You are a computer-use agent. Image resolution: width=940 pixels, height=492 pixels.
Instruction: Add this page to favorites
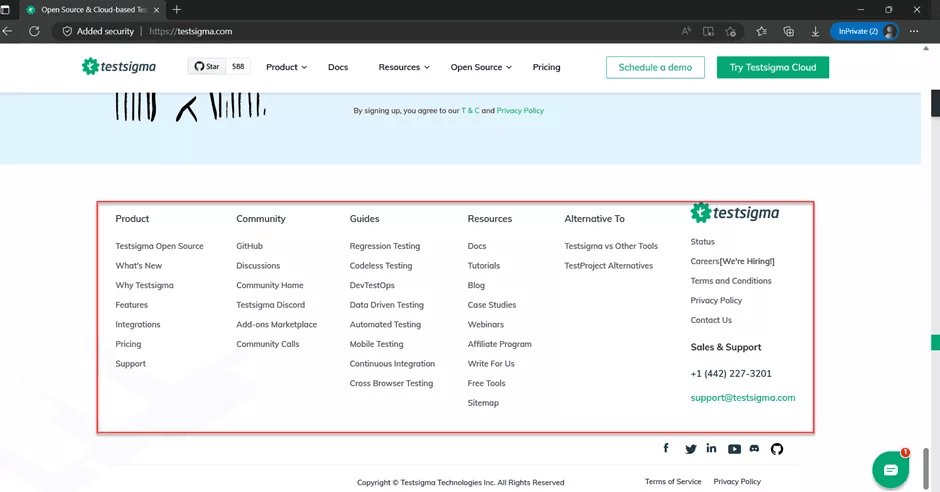[x=730, y=31]
